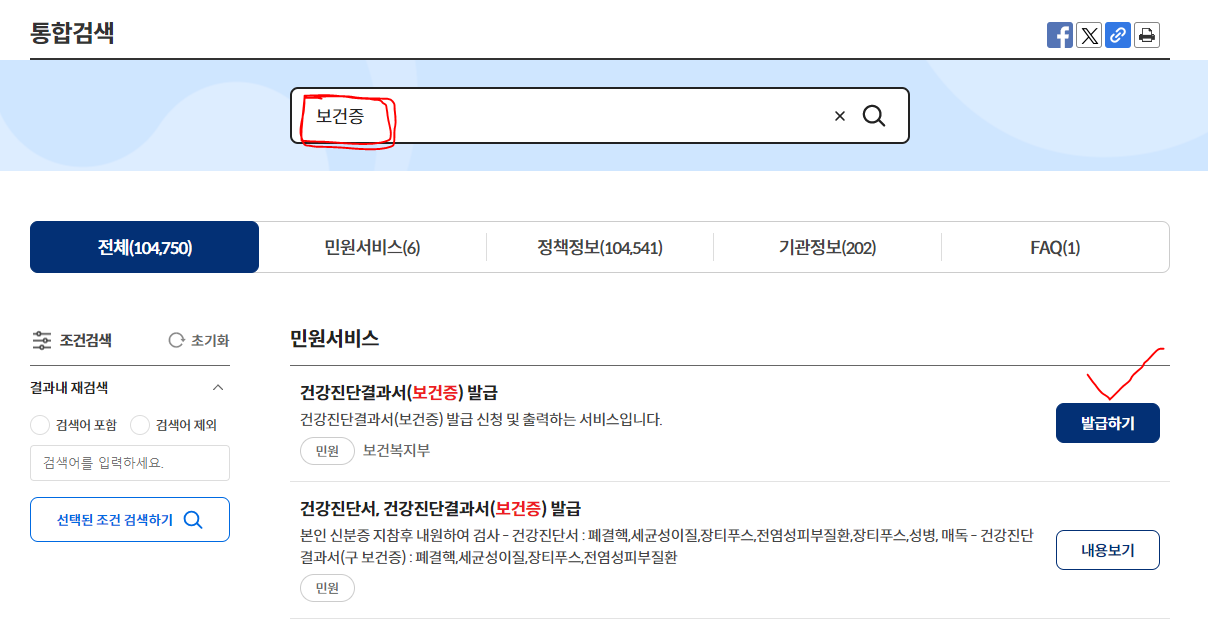Clear the 보건증 search term with the × icon

838,115
